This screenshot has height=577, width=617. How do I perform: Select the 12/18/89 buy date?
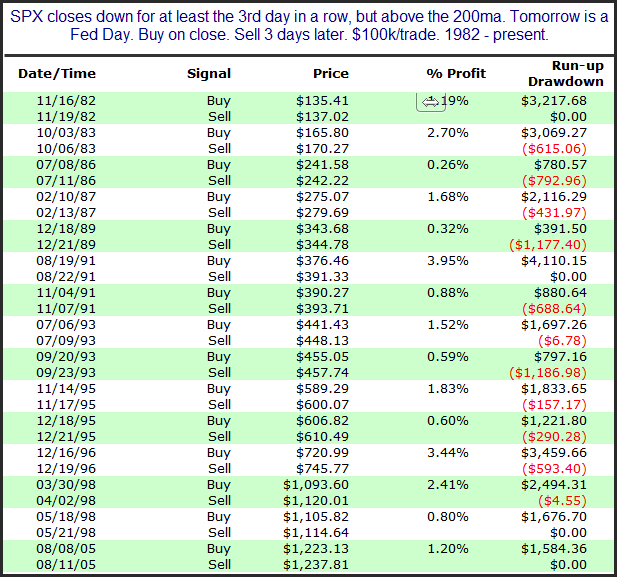point(66,229)
